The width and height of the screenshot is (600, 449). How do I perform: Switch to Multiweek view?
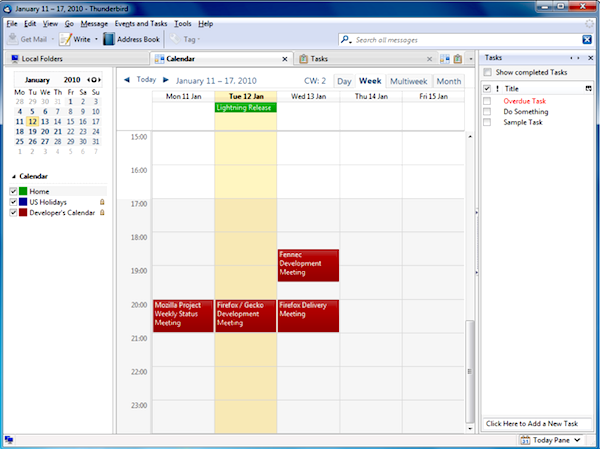coord(409,81)
